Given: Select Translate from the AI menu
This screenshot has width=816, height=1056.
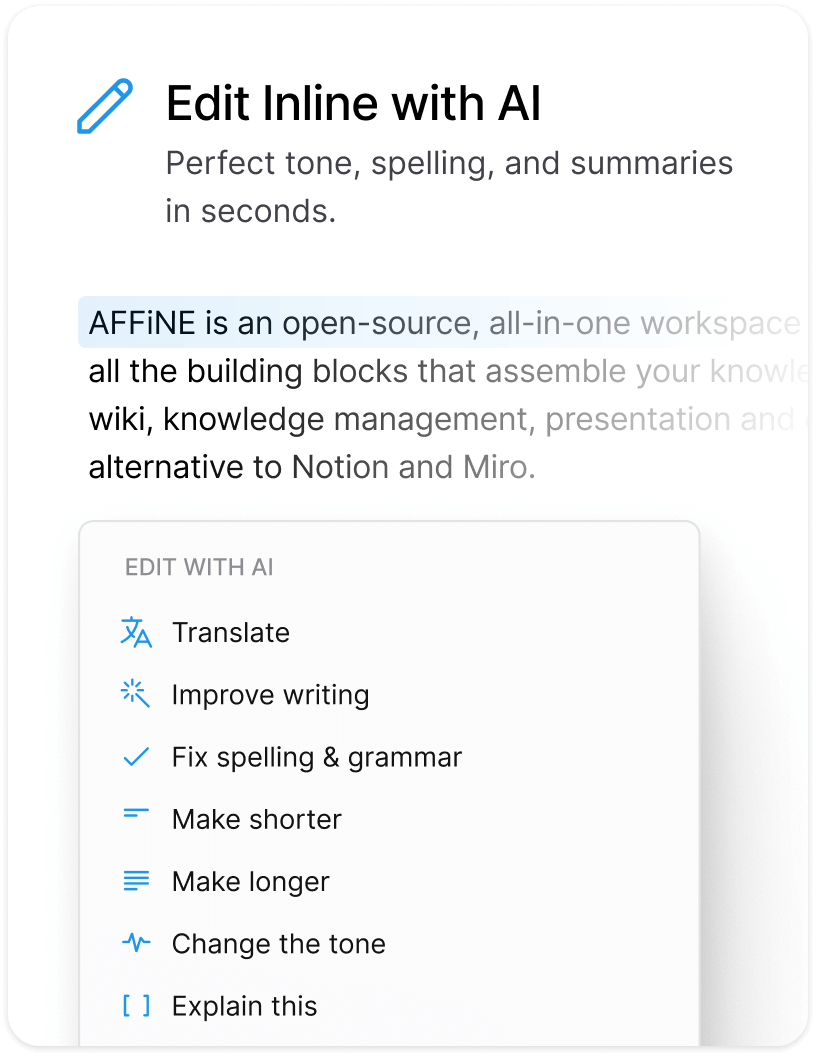Looking at the screenshot, I should click(x=231, y=633).
